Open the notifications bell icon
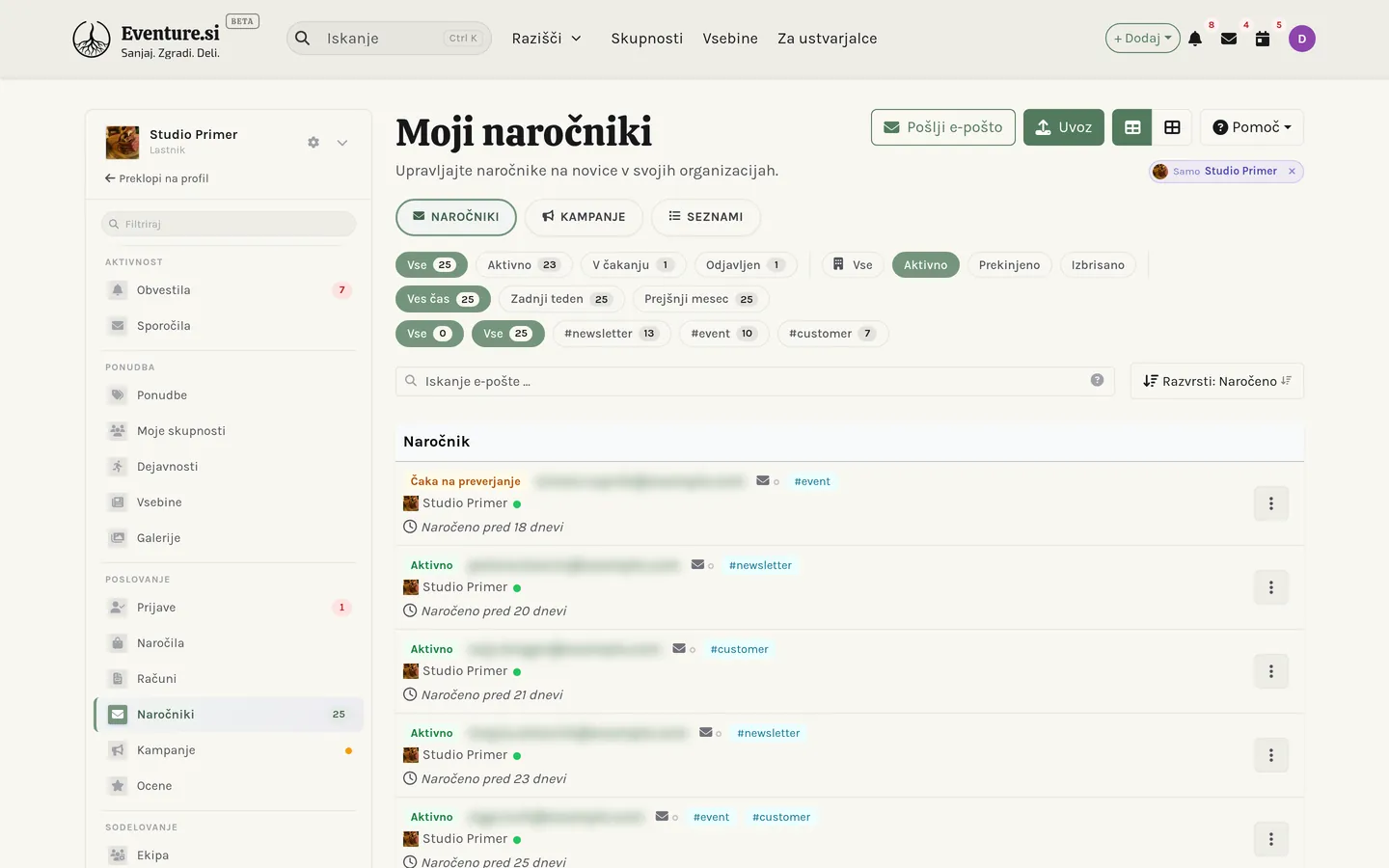 click(1195, 39)
